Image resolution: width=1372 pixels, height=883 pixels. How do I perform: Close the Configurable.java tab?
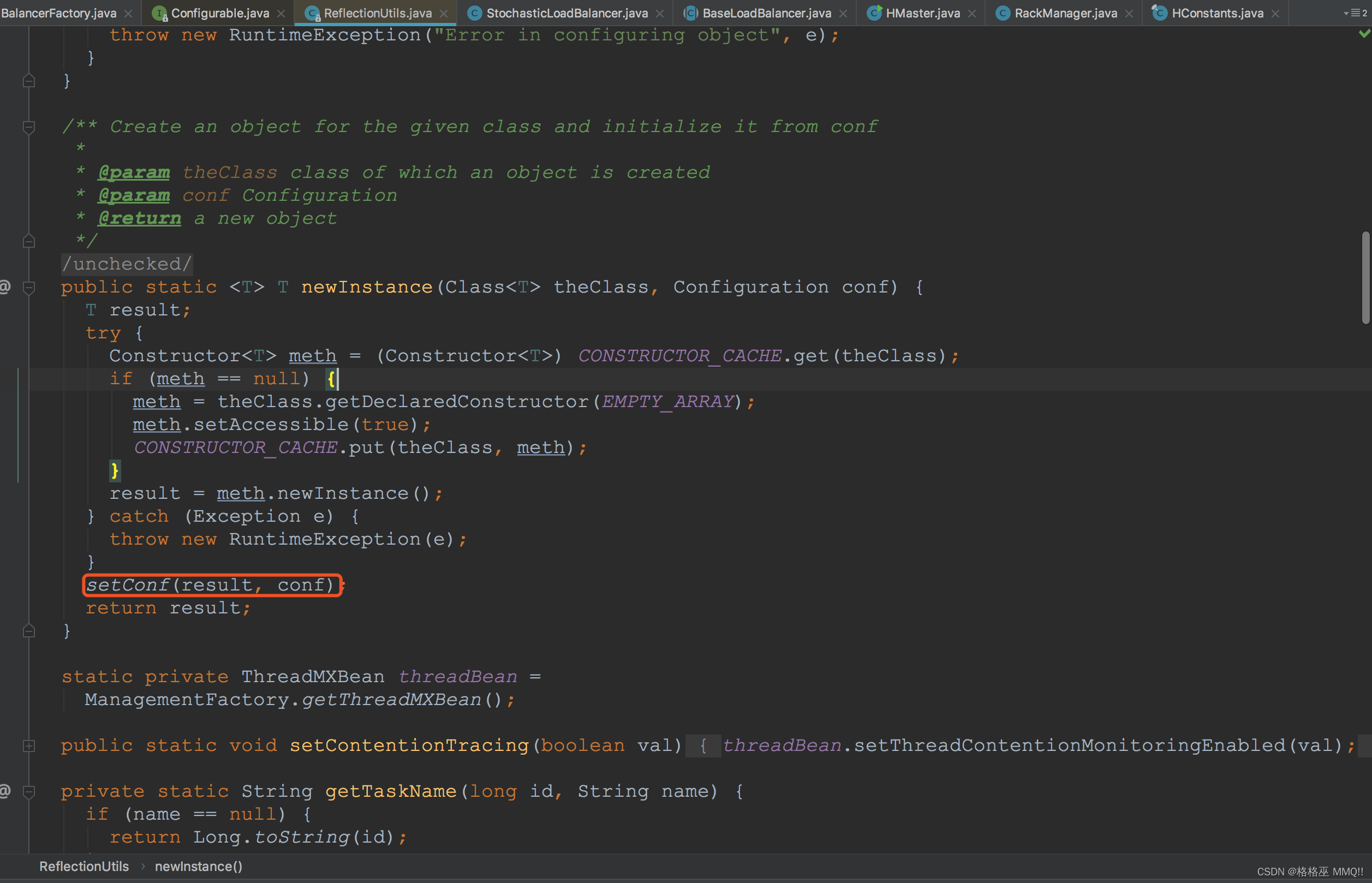click(x=281, y=13)
